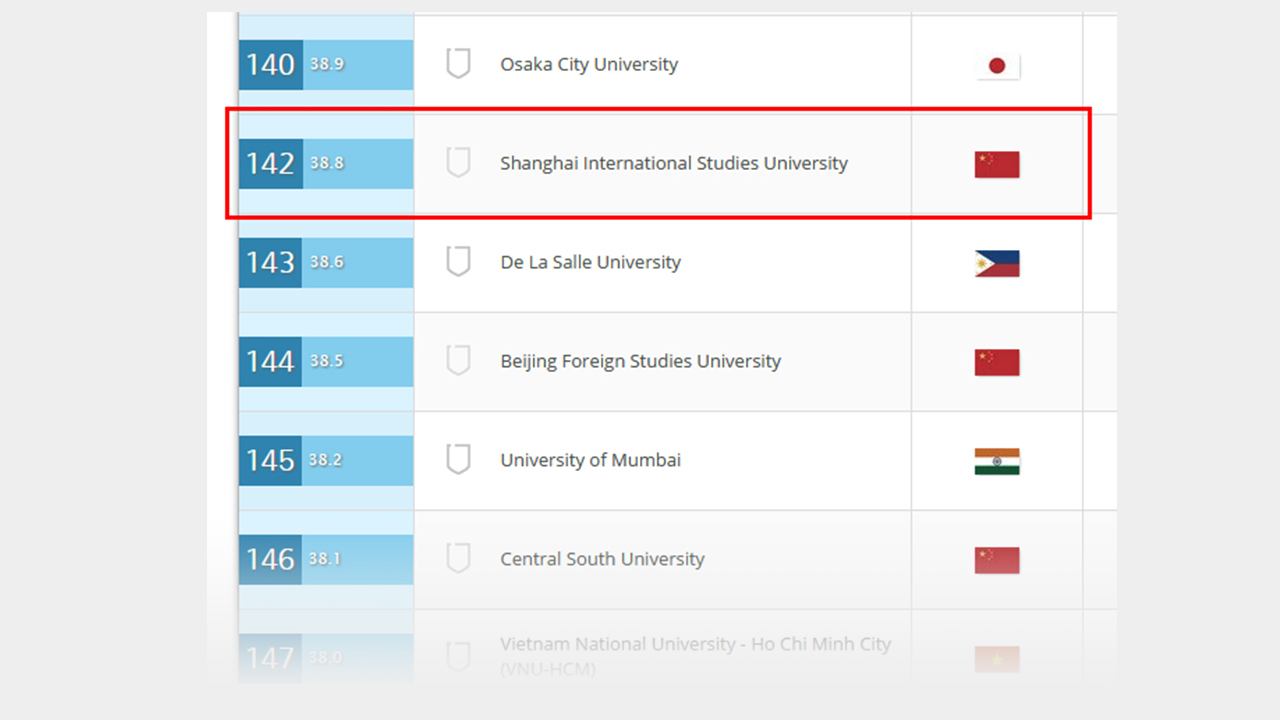Click the shield icon beside University of Mumbai
The width and height of the screenshot is (1280, 720).
(458, 460)
